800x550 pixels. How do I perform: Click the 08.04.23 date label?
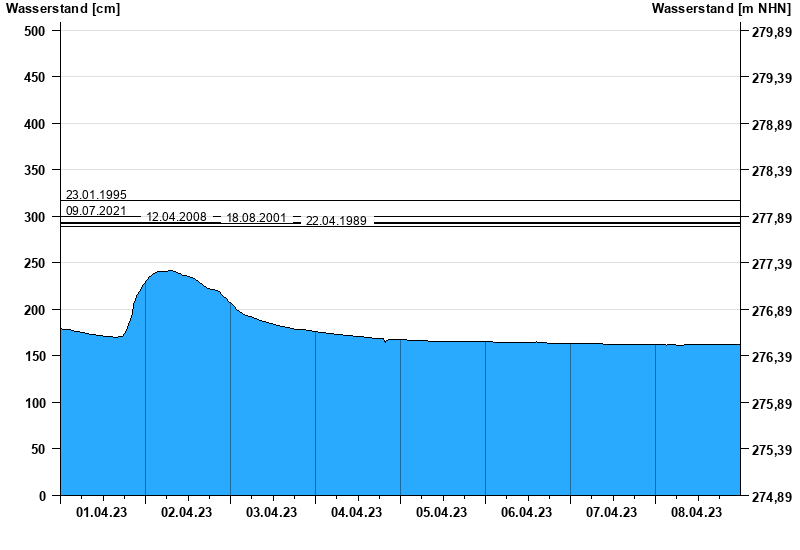[x=697, y=513]
